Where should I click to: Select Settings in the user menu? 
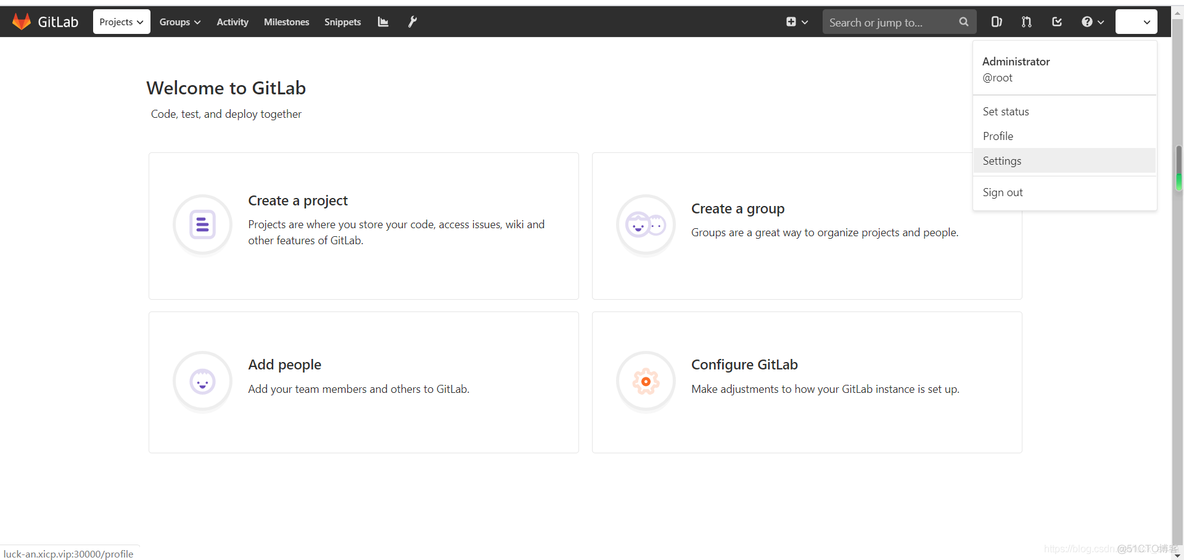[x=1002, y=161]
